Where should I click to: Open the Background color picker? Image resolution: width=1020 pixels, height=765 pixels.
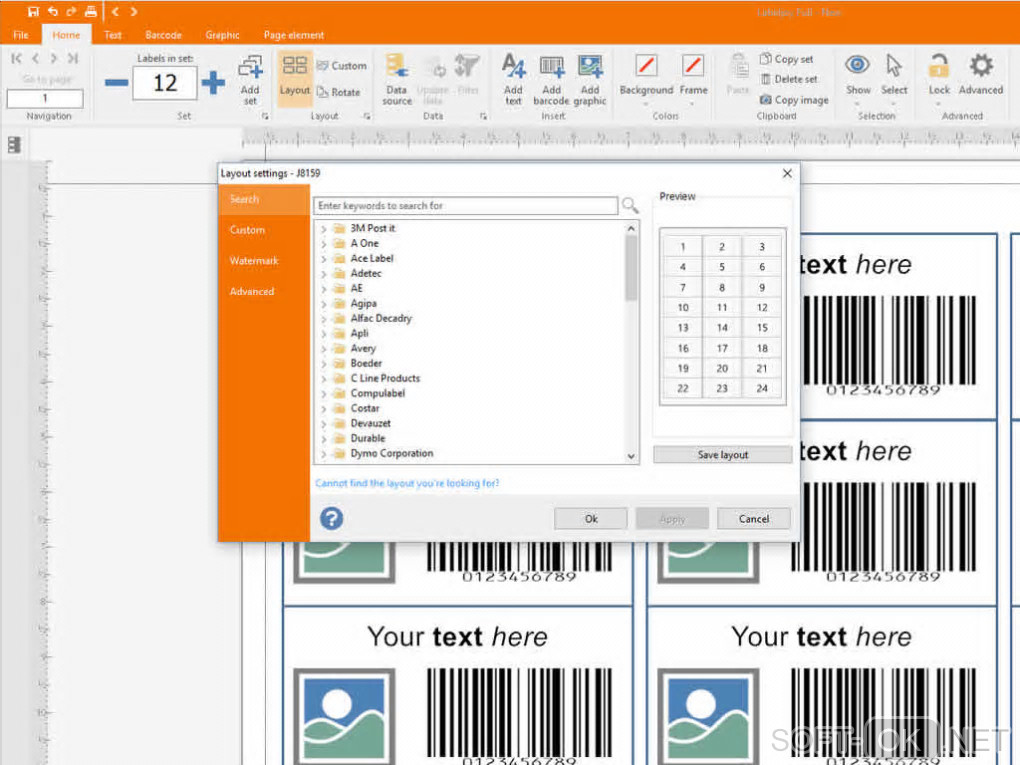[646, 67]
